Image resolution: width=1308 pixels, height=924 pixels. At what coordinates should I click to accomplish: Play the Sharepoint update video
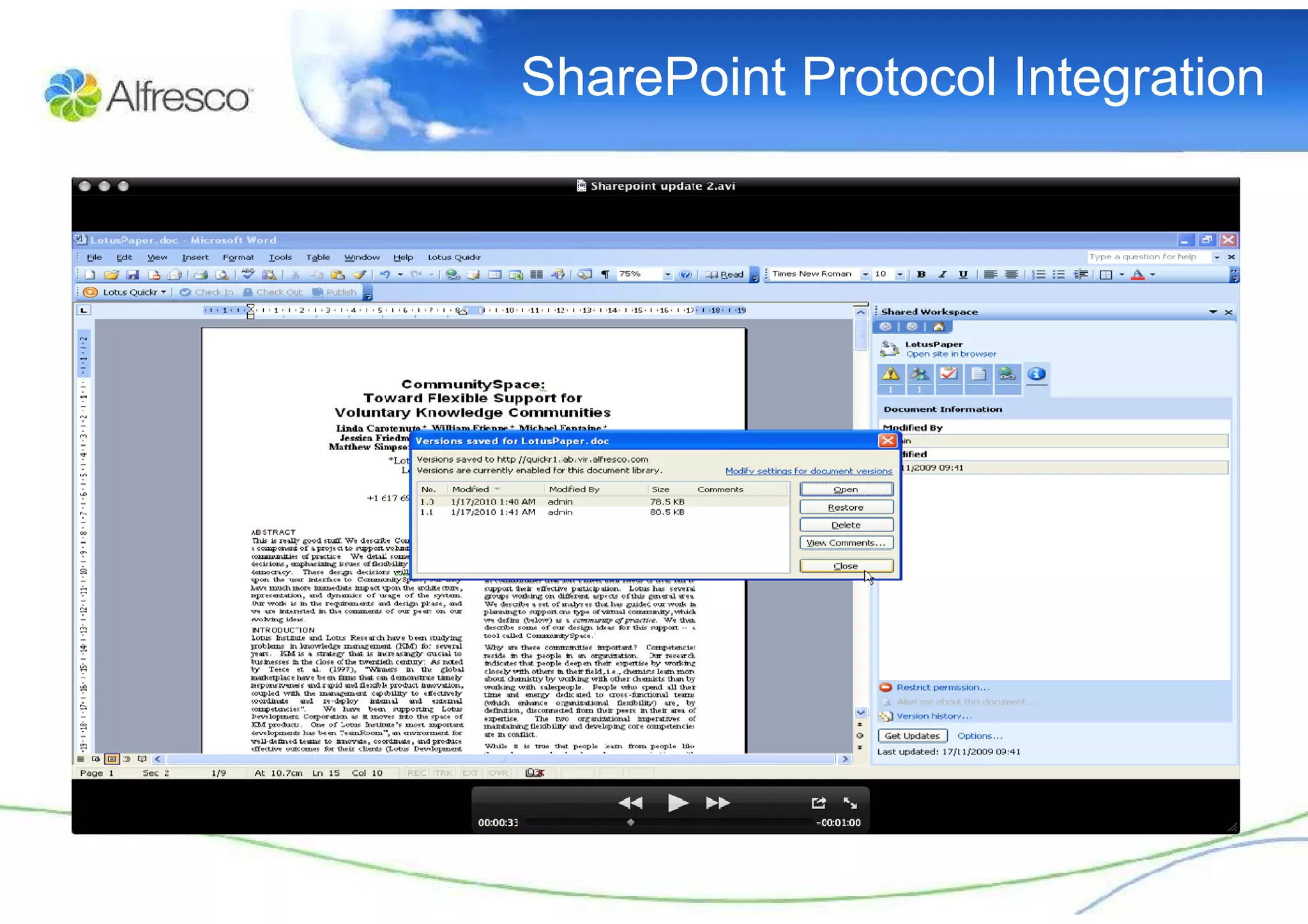click(677, 803)
